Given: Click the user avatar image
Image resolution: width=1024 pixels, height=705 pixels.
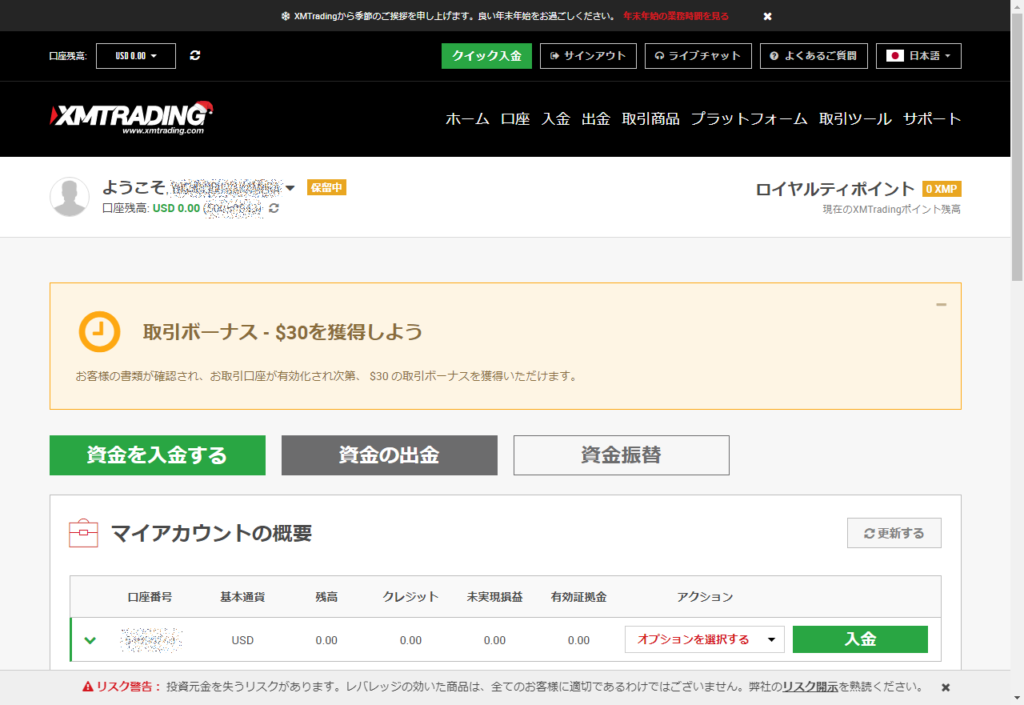Looking at the screenshot, I should click(70, 196).
